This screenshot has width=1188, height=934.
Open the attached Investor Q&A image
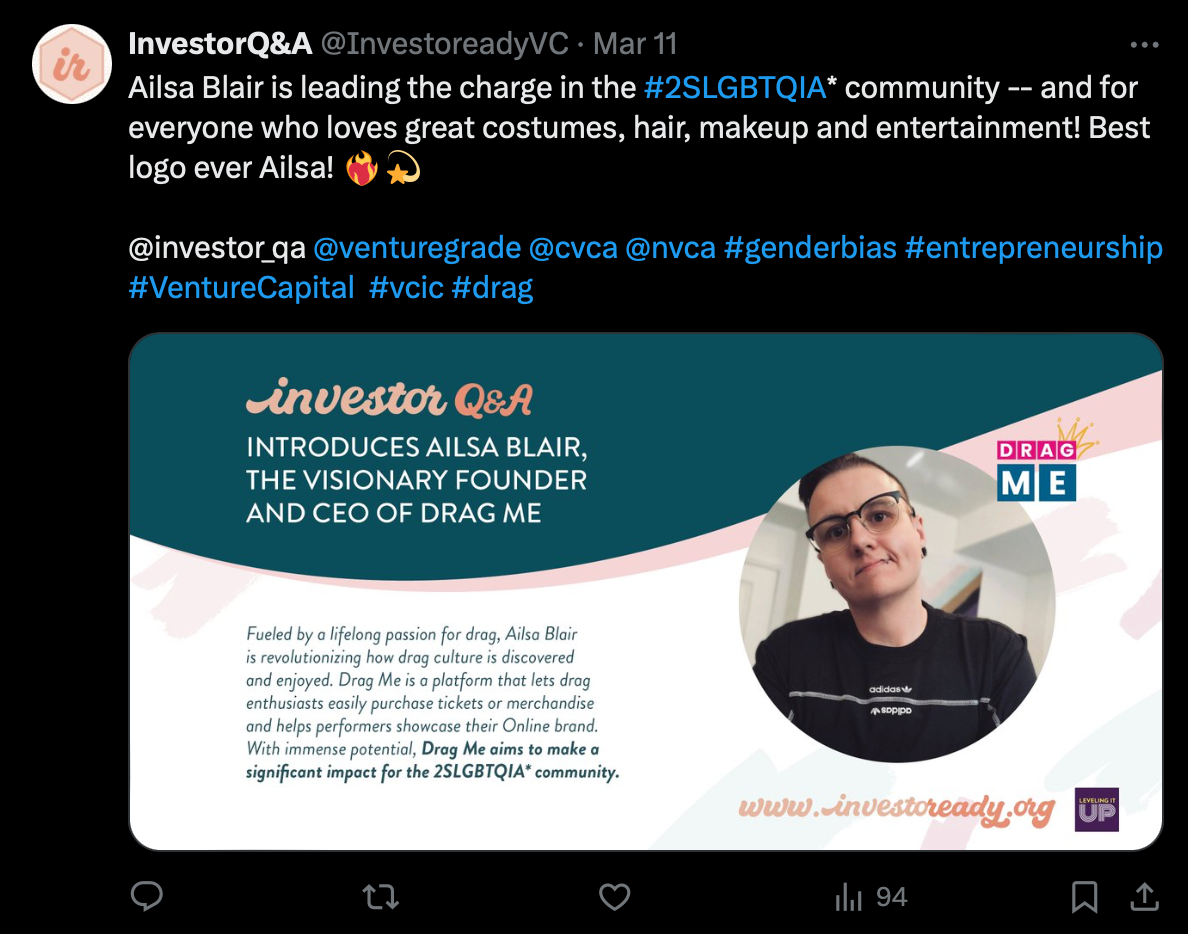pyautogui.click(x=646, y=592)
